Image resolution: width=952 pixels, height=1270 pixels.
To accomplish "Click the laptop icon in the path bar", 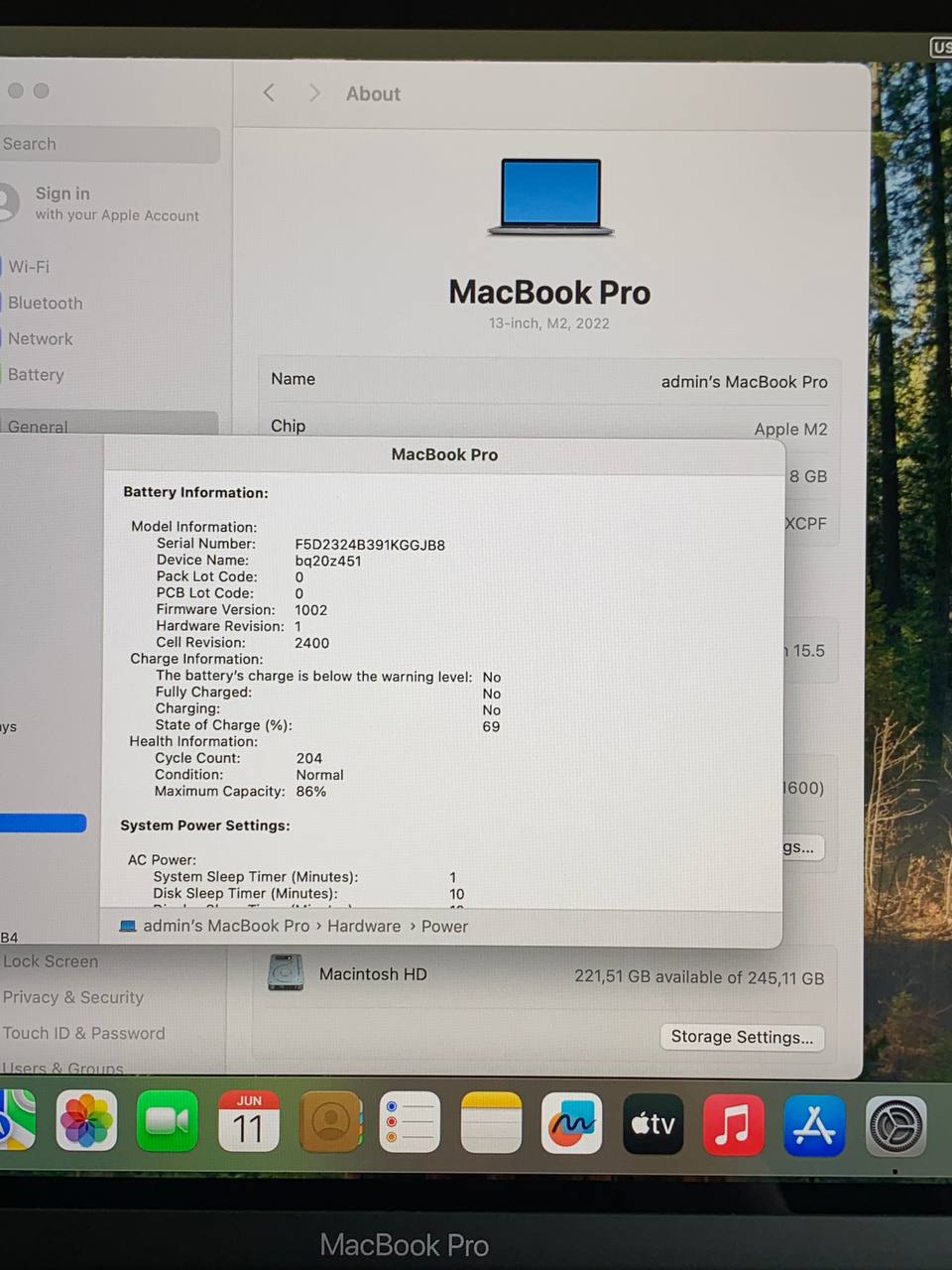I will click(x=128, y=926).
